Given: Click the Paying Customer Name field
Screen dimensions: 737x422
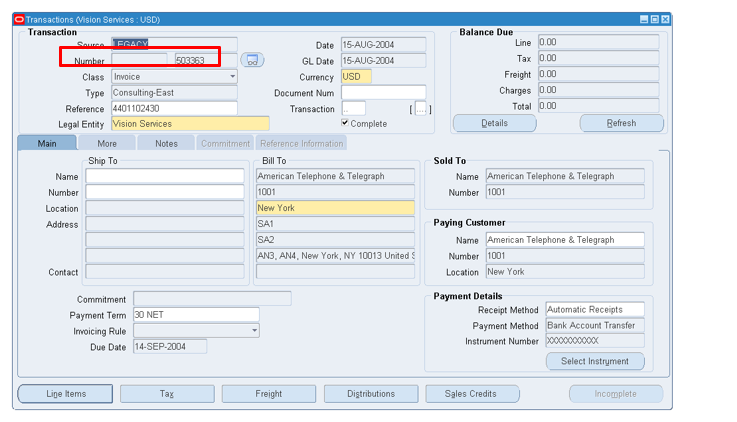Looking at the screenshot, I should [565, 240].
